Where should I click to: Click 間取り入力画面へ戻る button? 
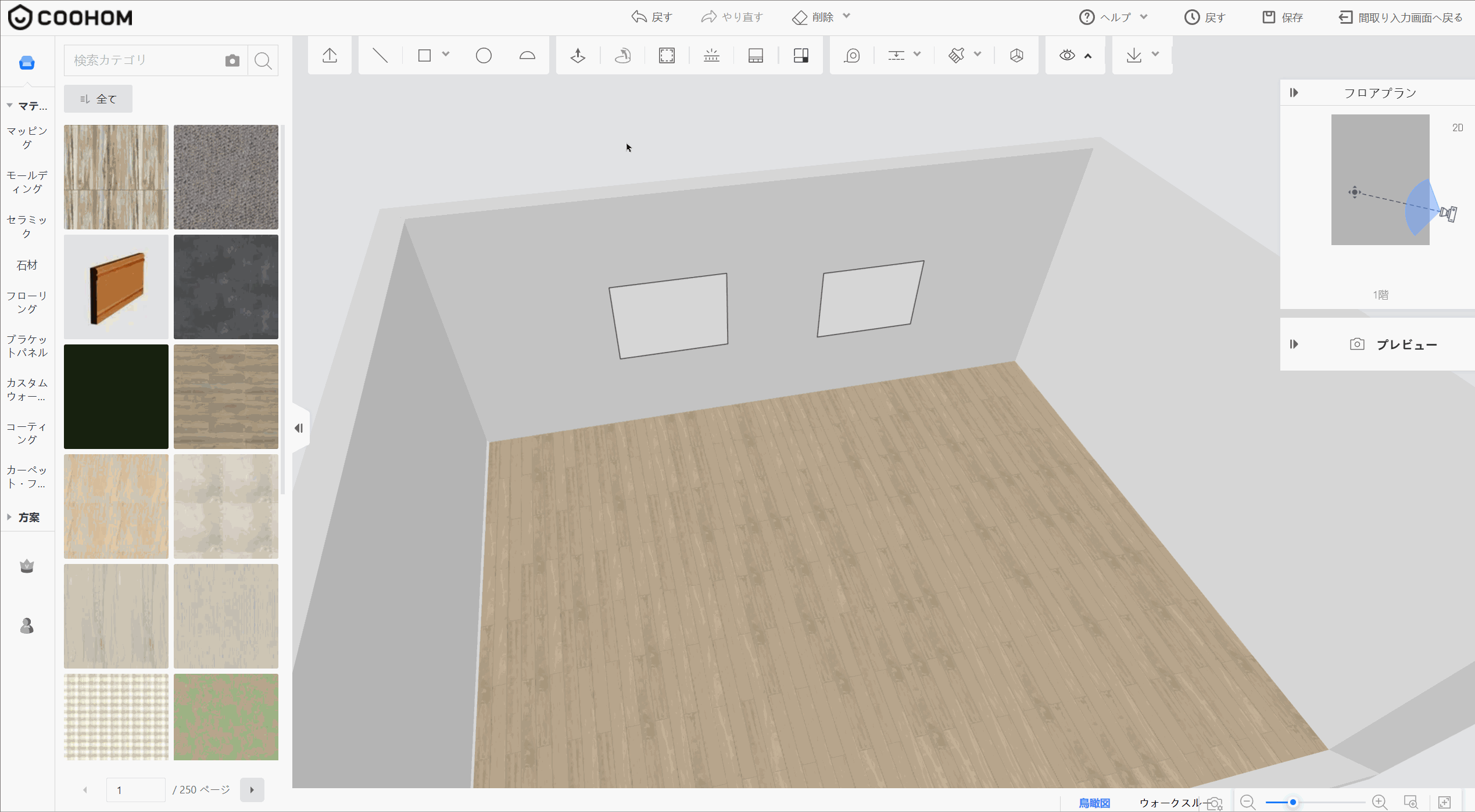click(x=1401, y=17)
